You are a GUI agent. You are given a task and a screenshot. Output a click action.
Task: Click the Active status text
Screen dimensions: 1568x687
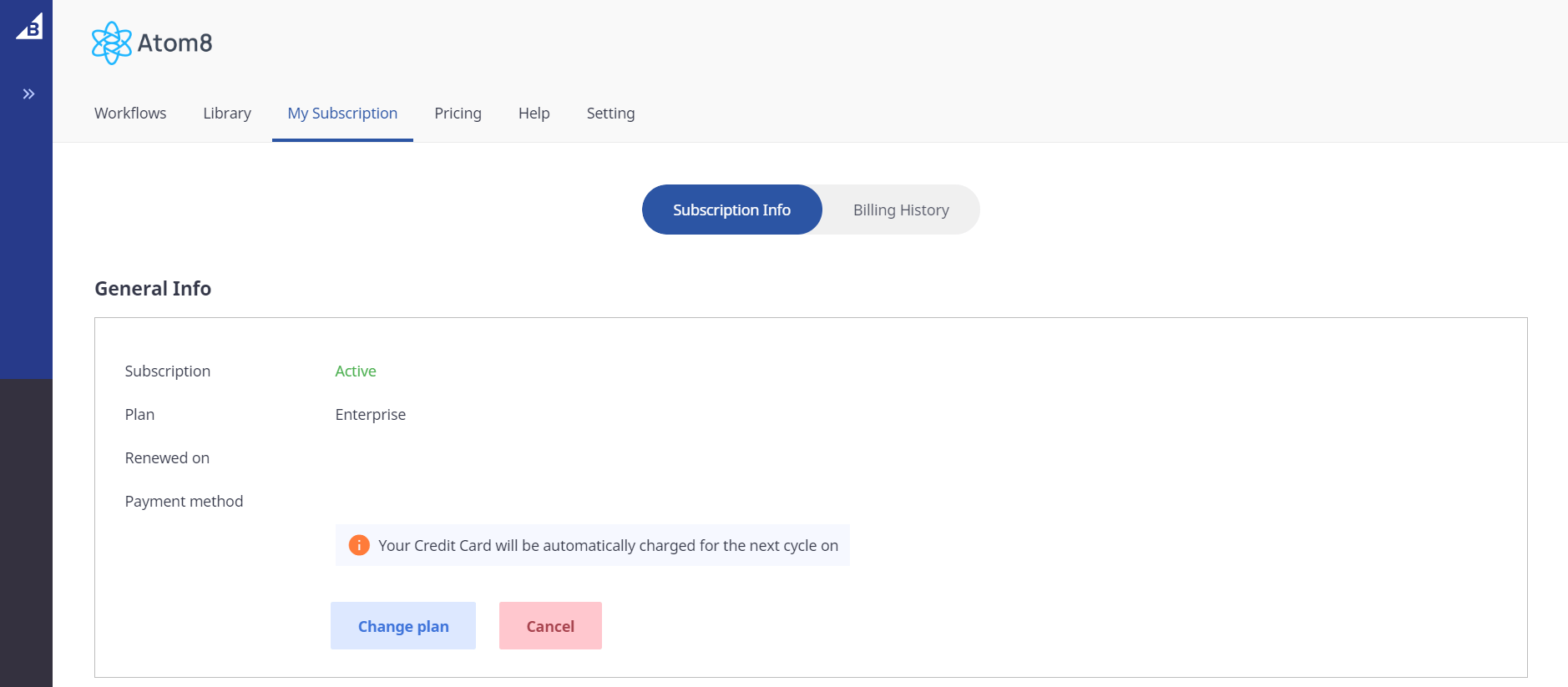tap(356, 371)
